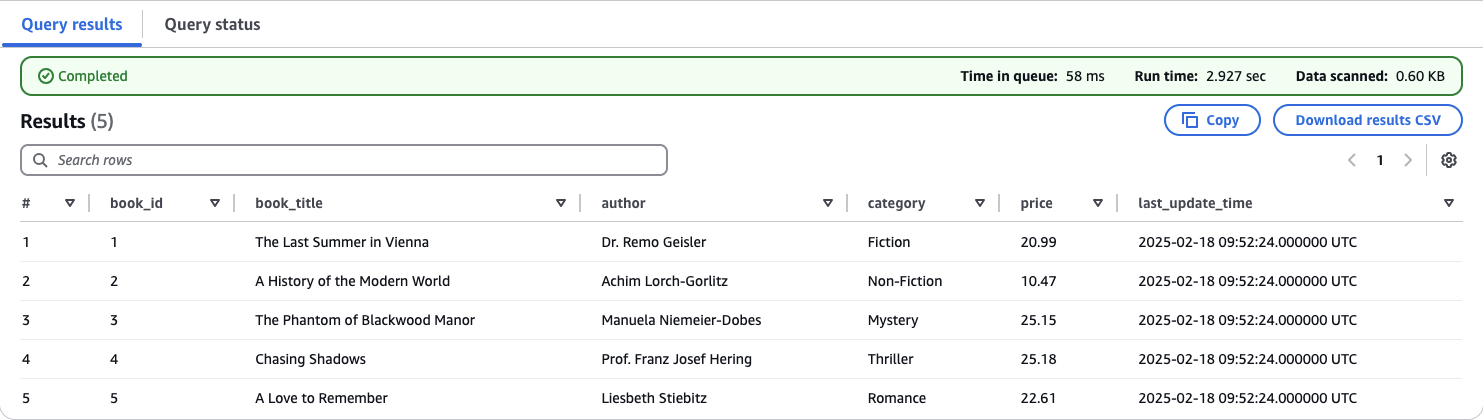Focus the Search rows field
The image size is (1483, 420).
coord(350,160)
